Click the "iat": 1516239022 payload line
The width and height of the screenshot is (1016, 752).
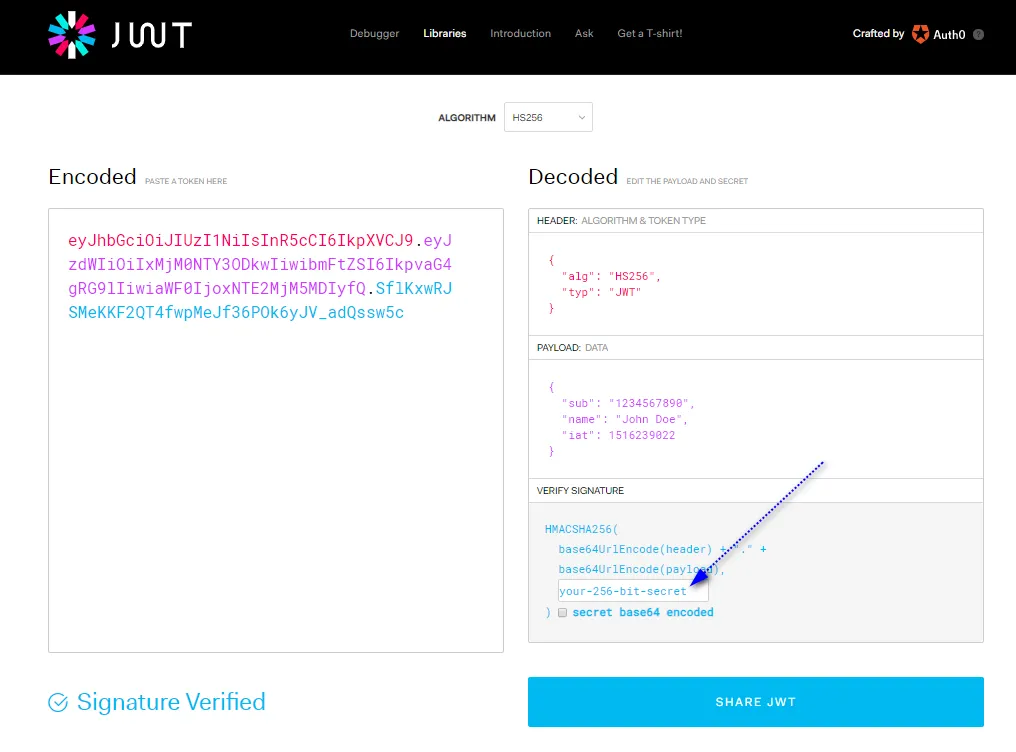(618, 436)
